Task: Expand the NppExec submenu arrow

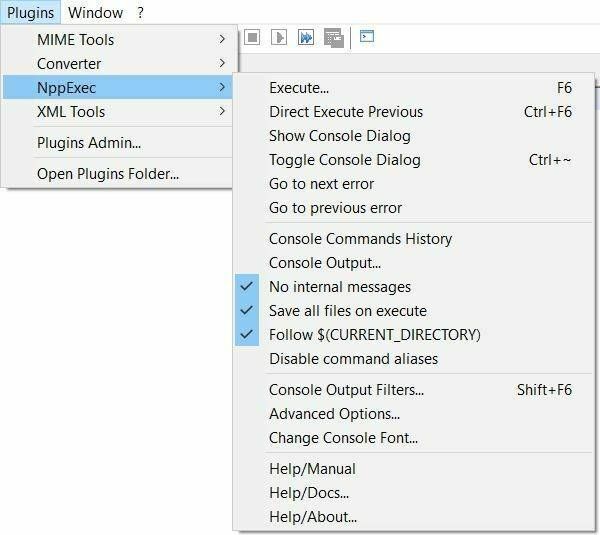Action: (222, 87)
